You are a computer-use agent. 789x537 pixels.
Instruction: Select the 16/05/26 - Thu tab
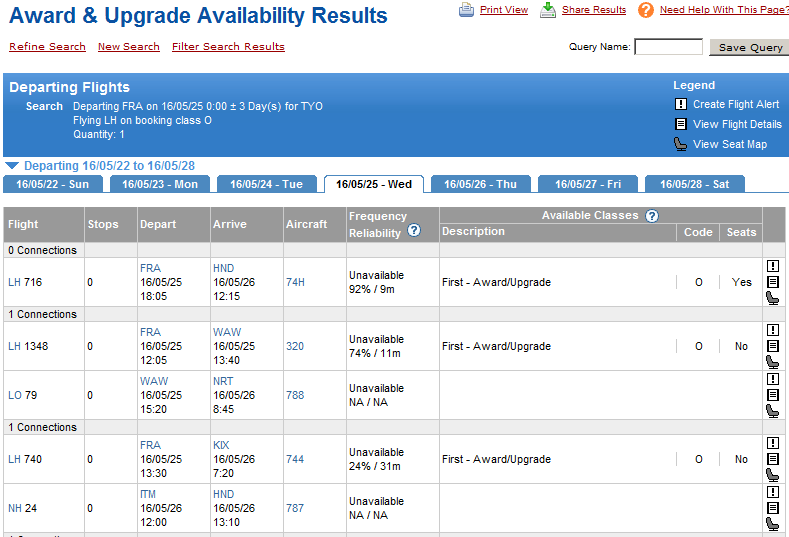[x=480, y=184]
